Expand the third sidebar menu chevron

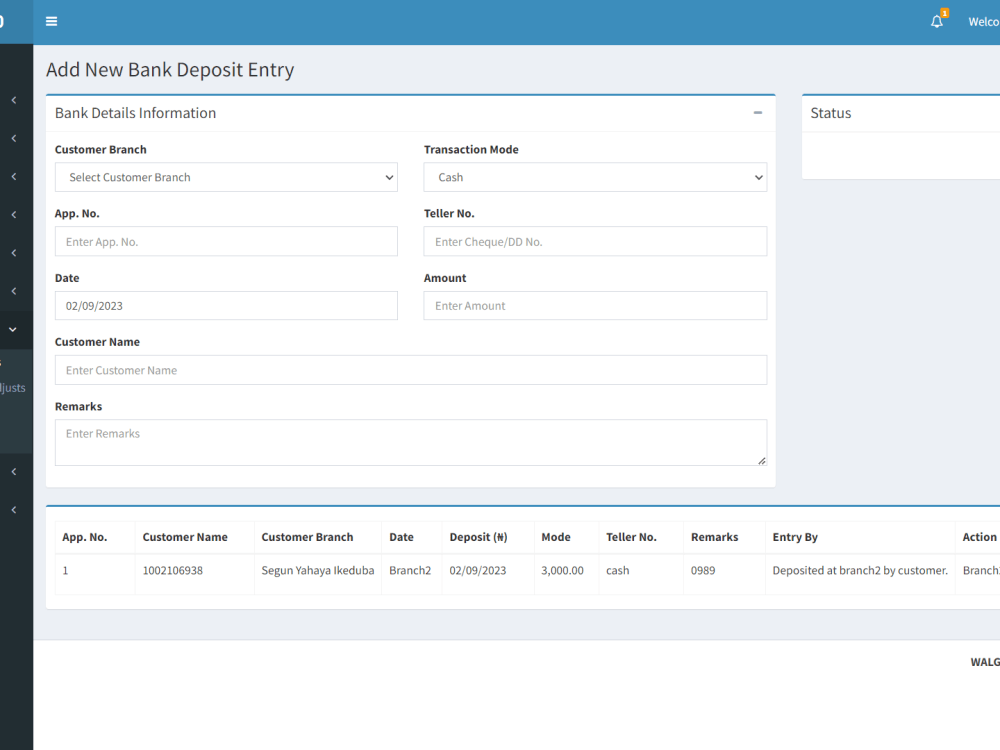[x=13, y=177]
